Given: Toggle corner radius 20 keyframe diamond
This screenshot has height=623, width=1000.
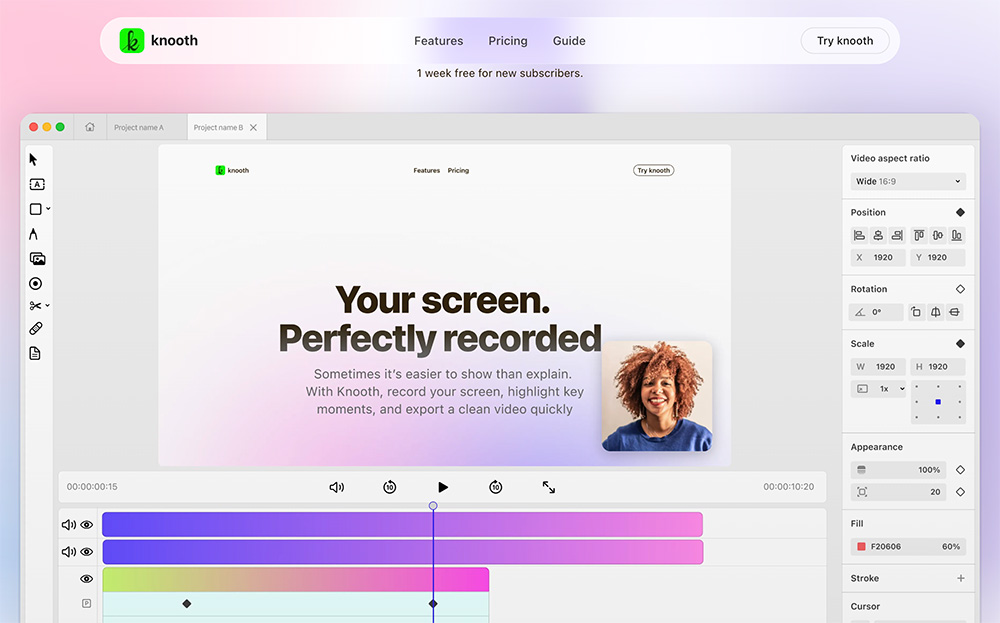Looking at the screenshot, I should 960,492.
